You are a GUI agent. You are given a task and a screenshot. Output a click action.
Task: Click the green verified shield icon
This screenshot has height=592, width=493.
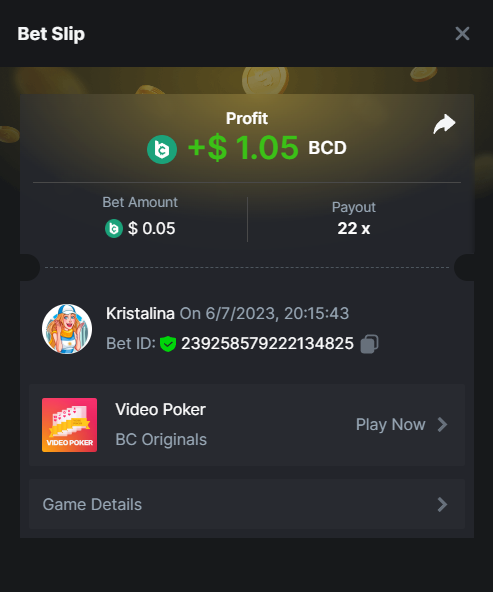(168, 344)
